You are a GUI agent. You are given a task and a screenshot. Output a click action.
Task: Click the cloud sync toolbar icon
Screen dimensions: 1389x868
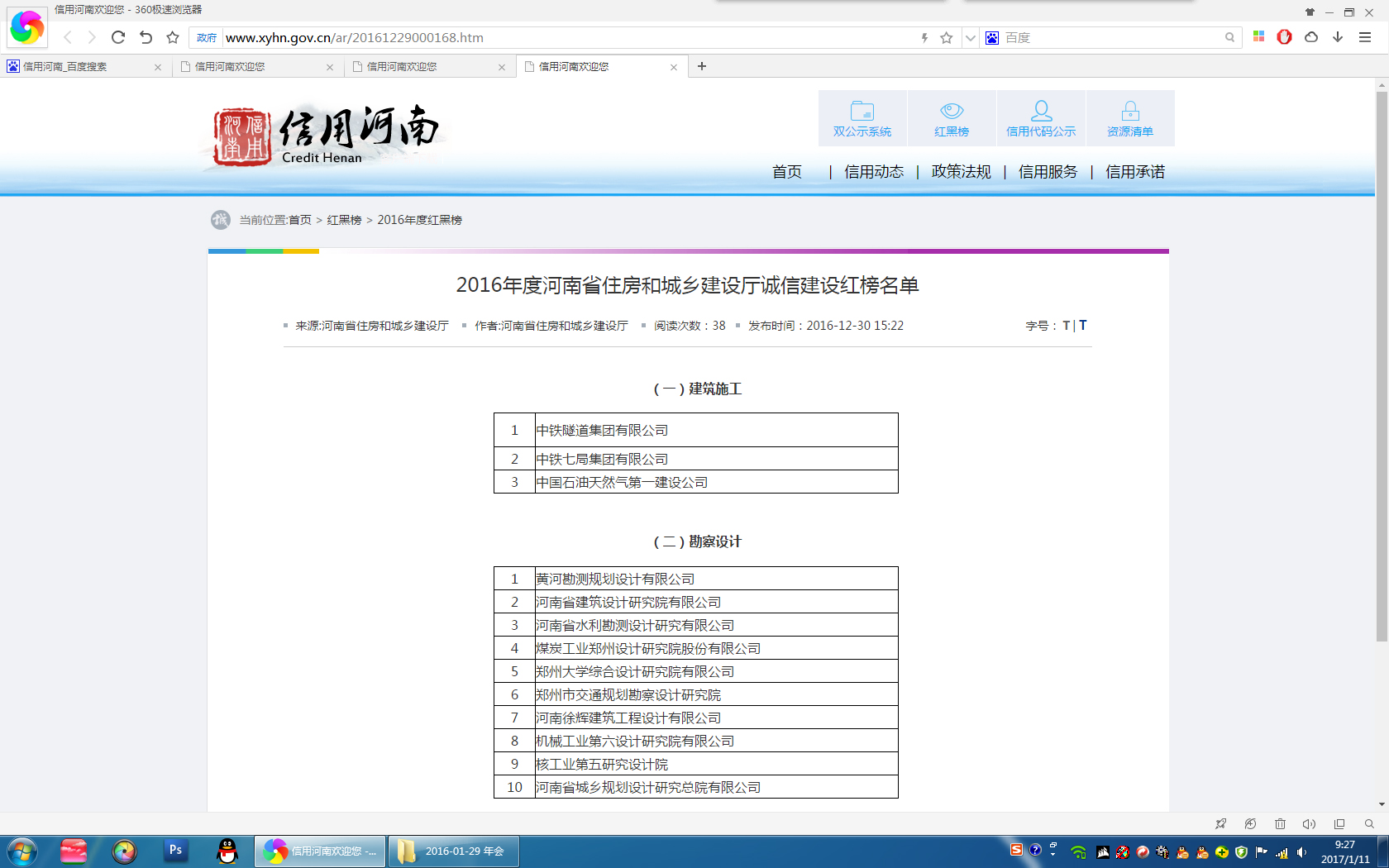click(x=1311, y=37)
